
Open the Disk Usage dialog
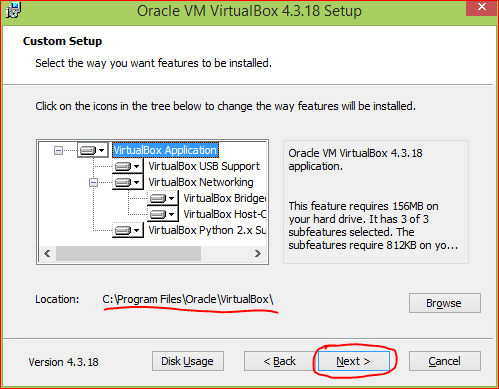point(188,361)
